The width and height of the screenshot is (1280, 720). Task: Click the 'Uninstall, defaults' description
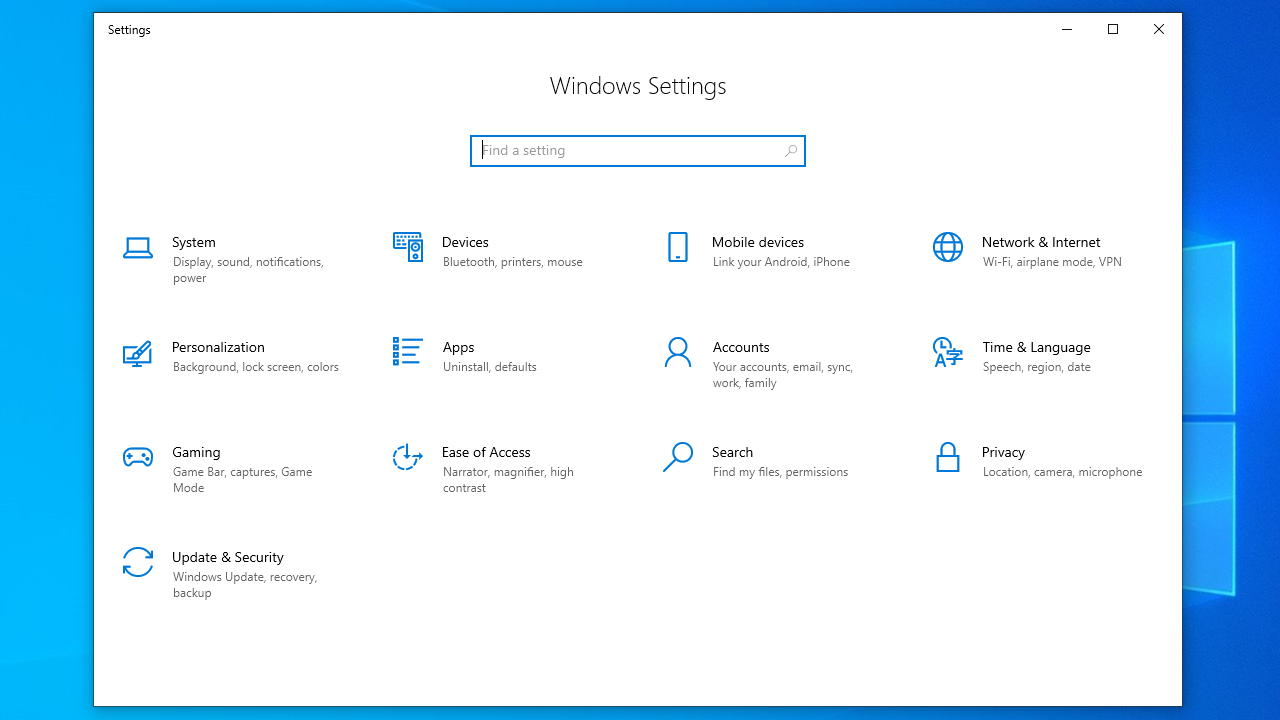pyautogui.click(x=490, y=367)
